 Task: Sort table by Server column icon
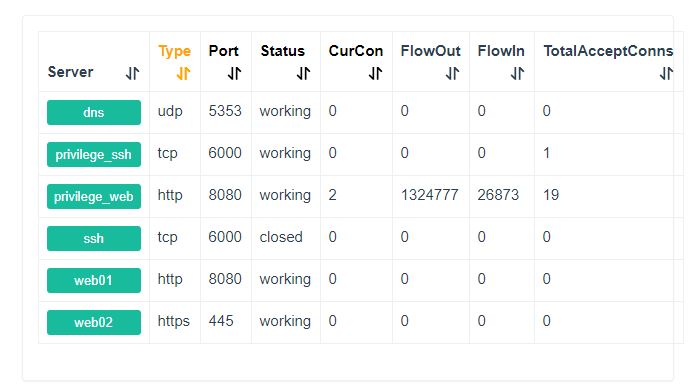tap(133, 73)
